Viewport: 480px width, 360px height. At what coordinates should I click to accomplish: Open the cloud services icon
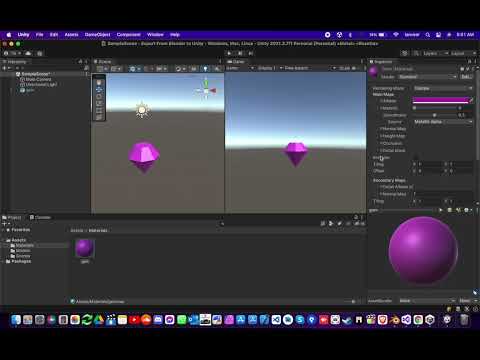[28, 53]
